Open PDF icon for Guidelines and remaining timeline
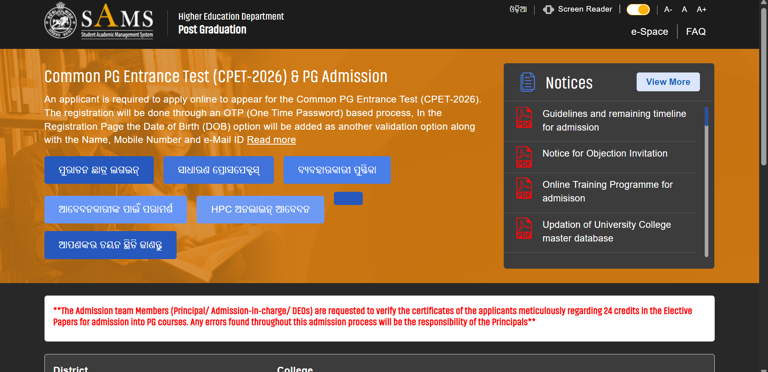 pyautogui.click(x=524, y=118)
